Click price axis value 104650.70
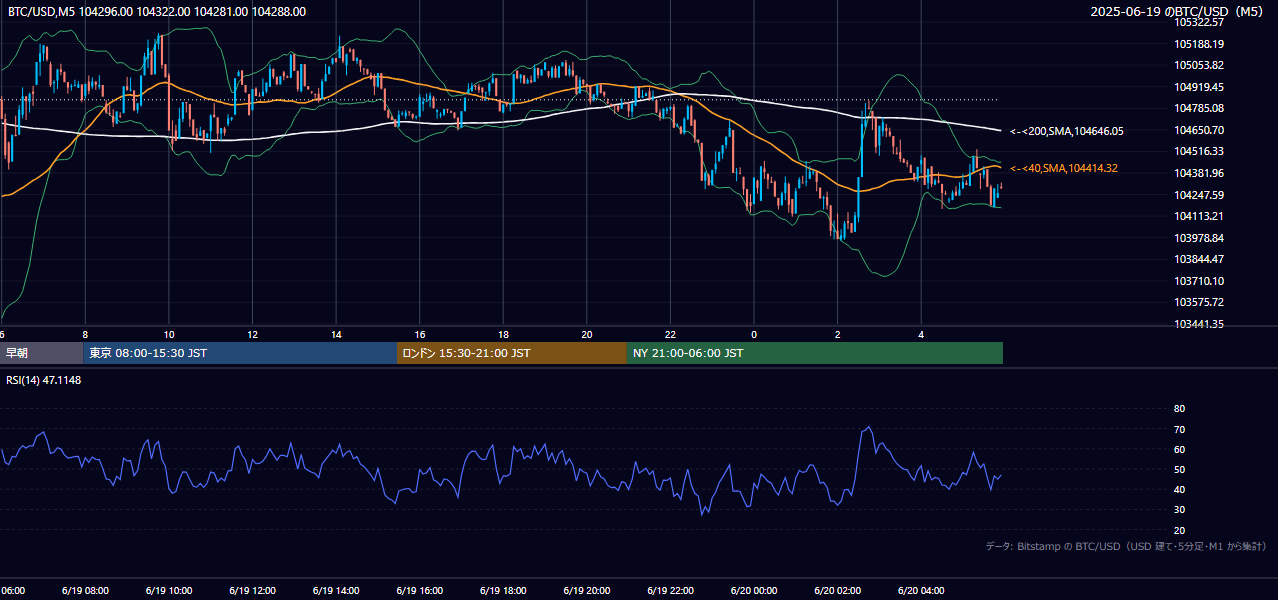This screenshot has width=1278, height=600. [1199, 130]
